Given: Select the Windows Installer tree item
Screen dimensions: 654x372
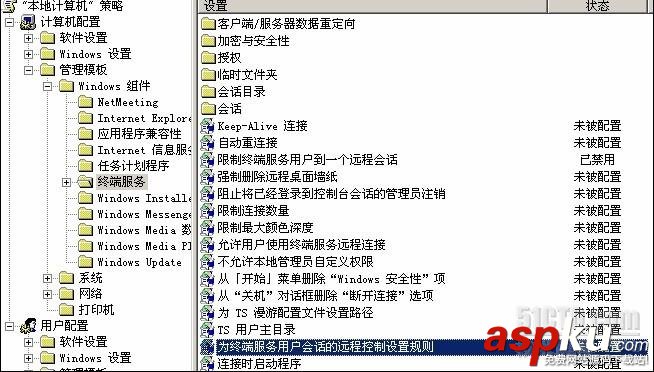Looking at the screenshot, I should tap(144, 198).
